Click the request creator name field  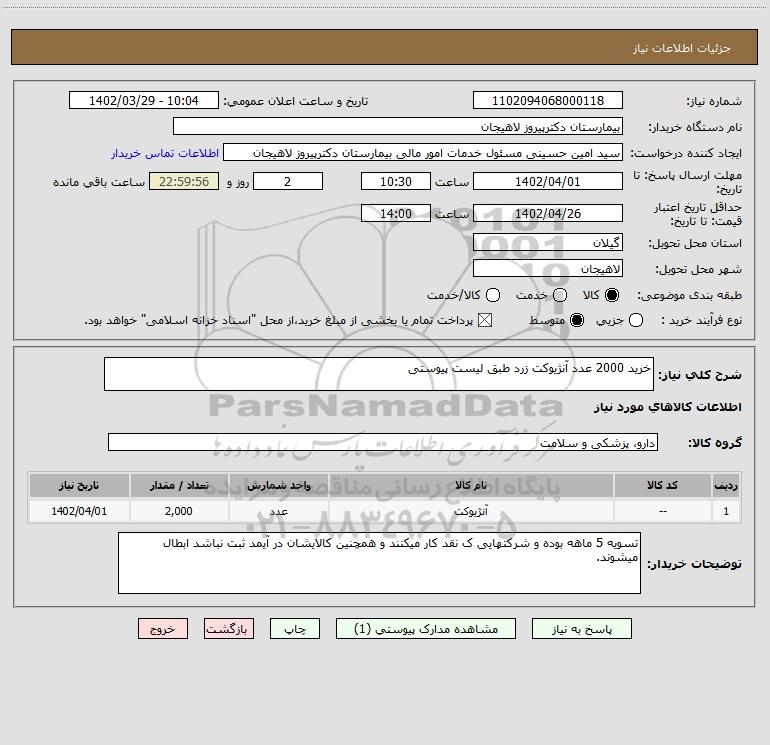(423, 153)
